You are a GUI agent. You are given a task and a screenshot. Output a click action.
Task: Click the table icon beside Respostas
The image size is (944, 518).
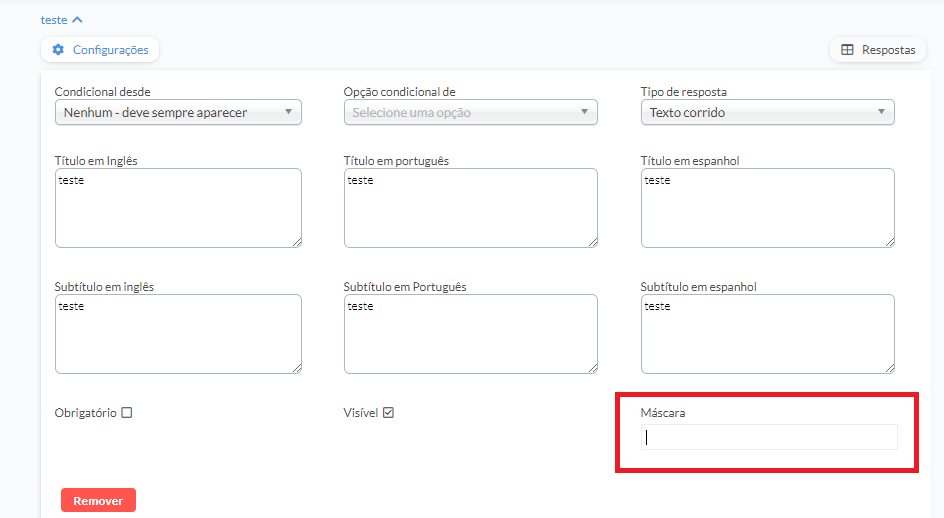(847, 49)
